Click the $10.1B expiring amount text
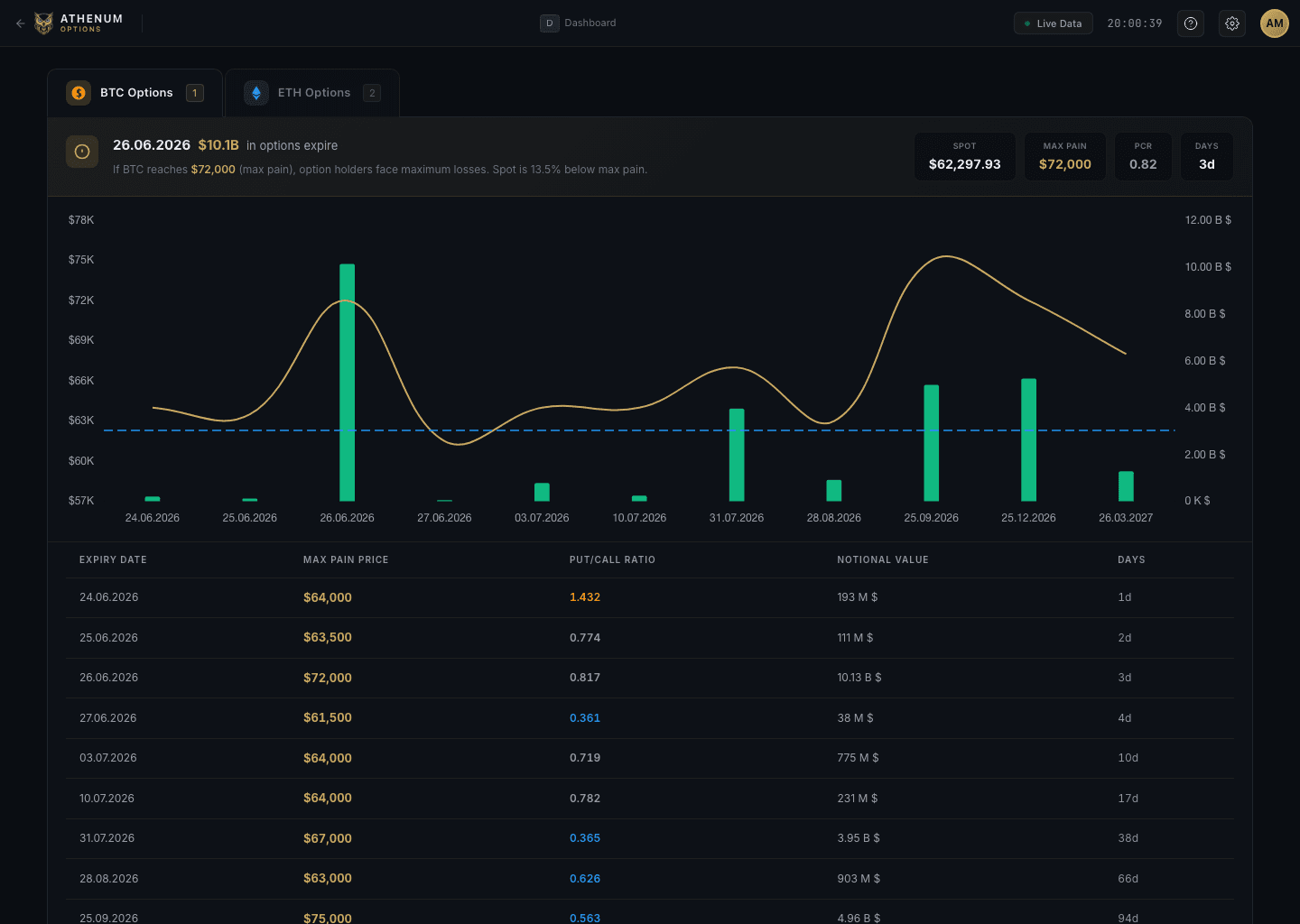Viewport: 1300px width, 924px height. click(218, 145)
